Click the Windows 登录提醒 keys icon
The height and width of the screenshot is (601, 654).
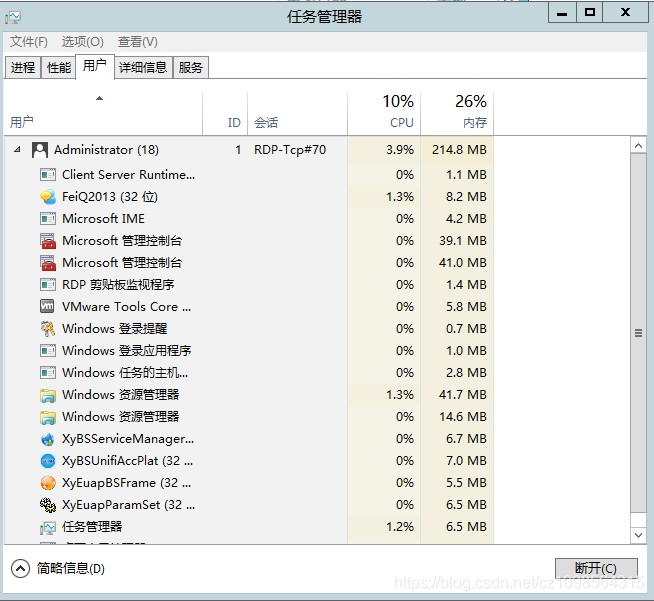click(x=48, y=329)
